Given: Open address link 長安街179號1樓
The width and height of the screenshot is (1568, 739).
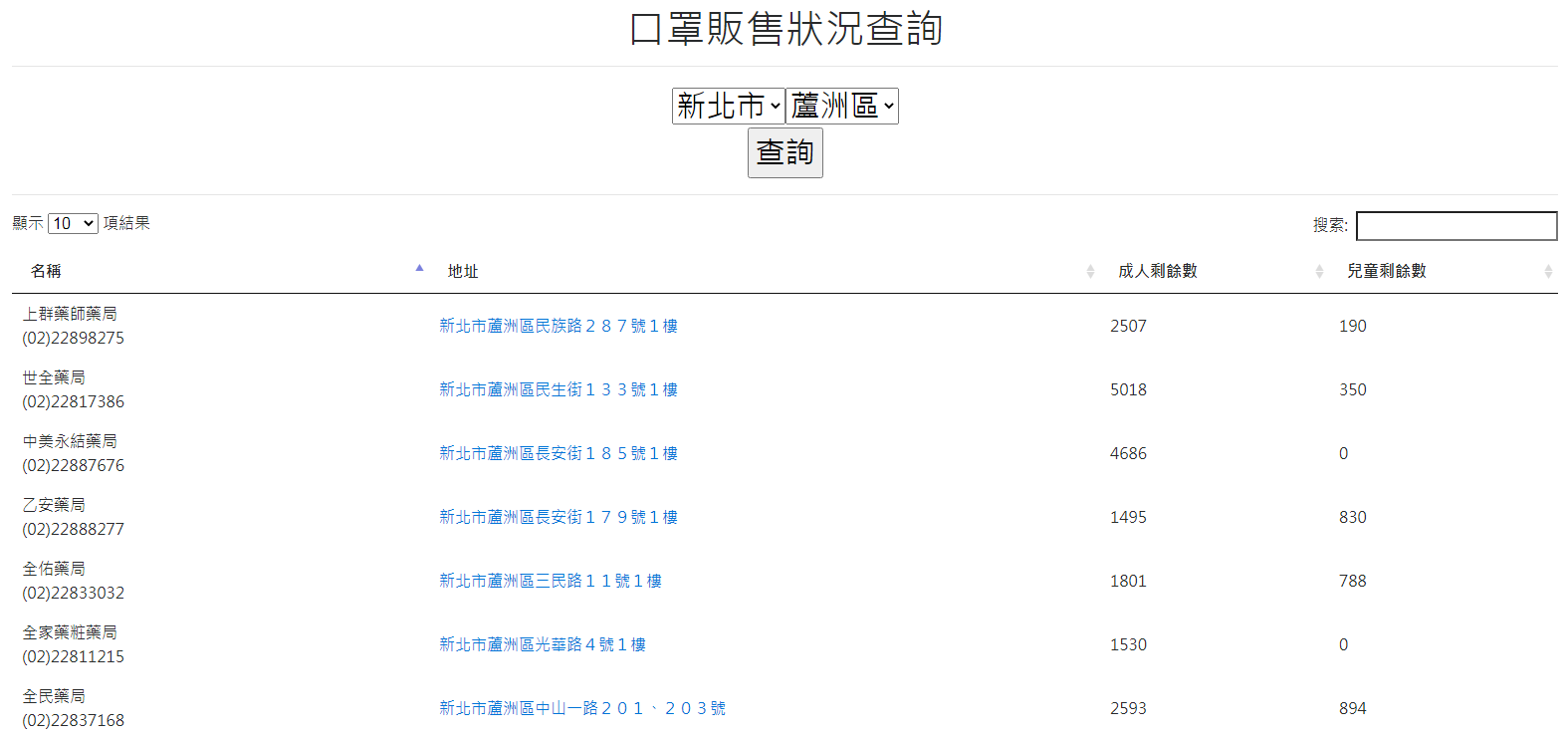Looking at the screenshot, I should click(x=558, y=517).
